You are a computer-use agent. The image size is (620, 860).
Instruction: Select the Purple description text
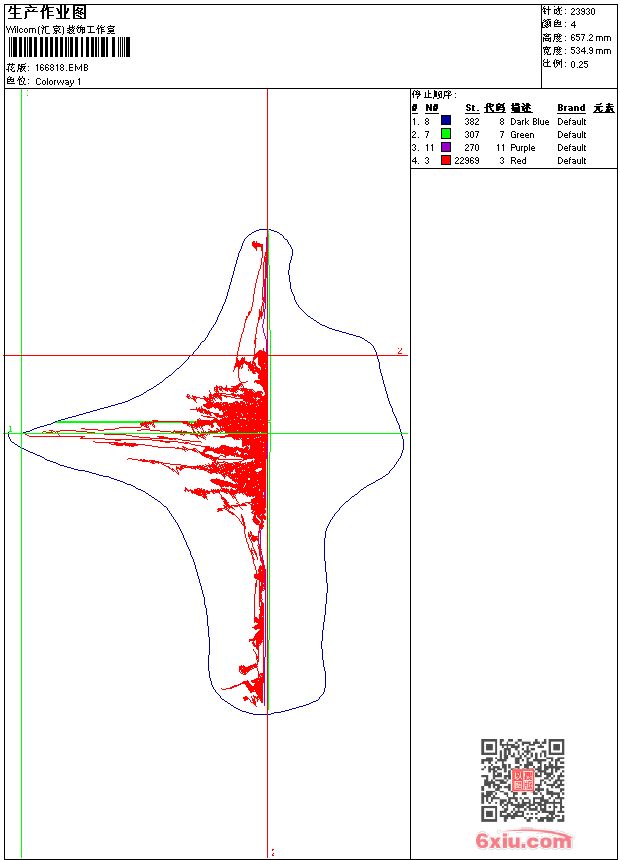tap(522, 148)
